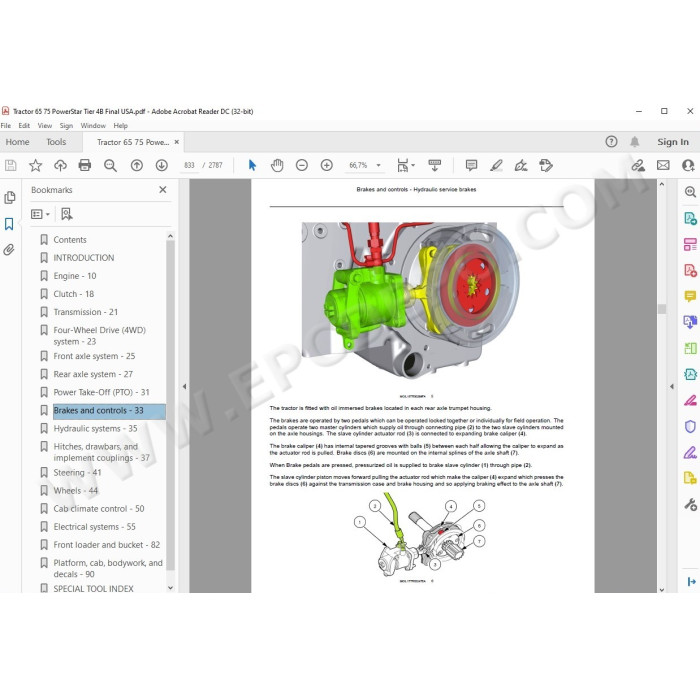
Task: Expand the right pane with arrow icon
Action: [x=691, y=581]
